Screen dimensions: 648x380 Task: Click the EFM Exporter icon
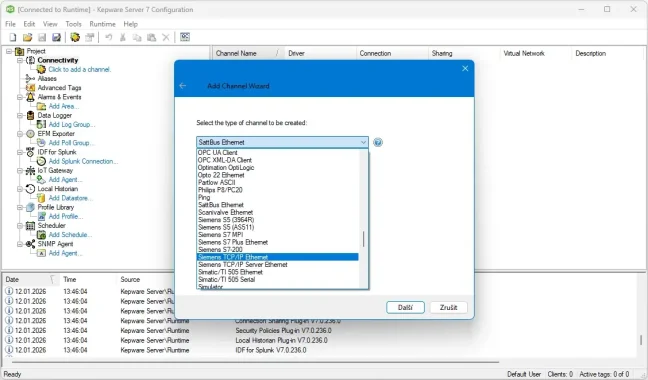click(30, 134)
